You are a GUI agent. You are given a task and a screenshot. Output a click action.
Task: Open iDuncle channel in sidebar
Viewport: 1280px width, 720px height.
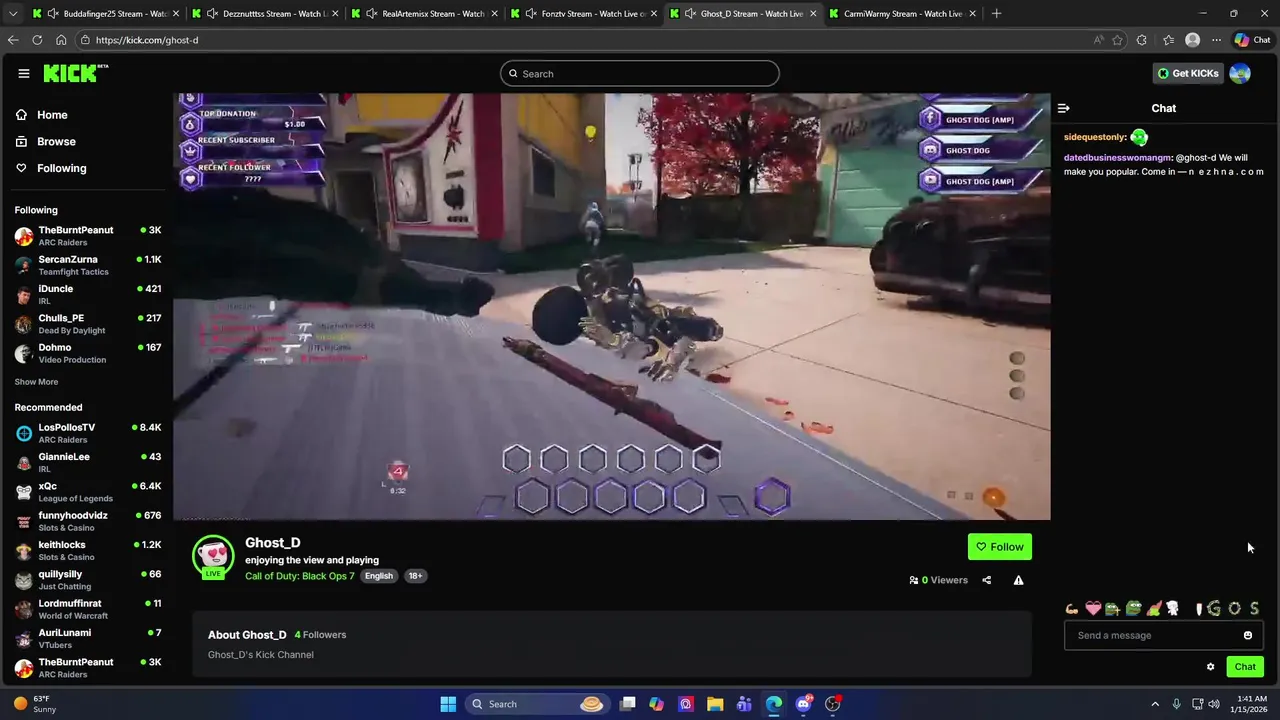point(87,294)
